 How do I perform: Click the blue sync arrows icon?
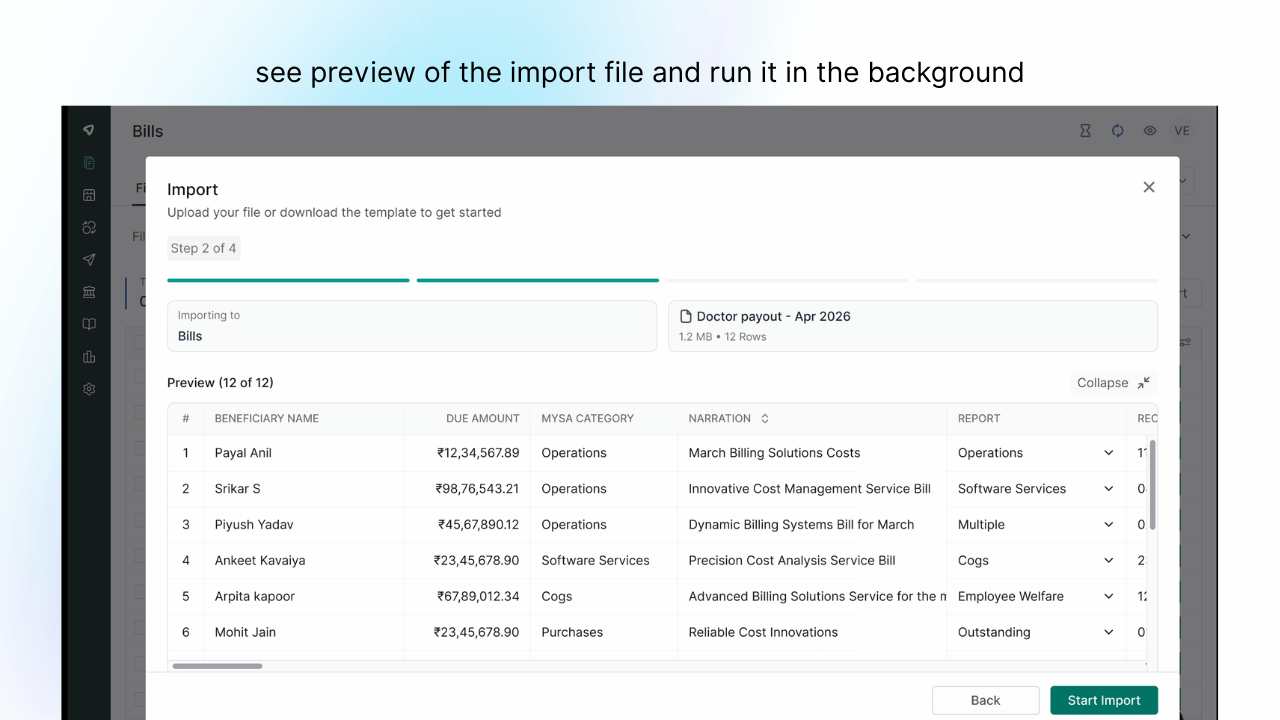[x=1118, y=131]
